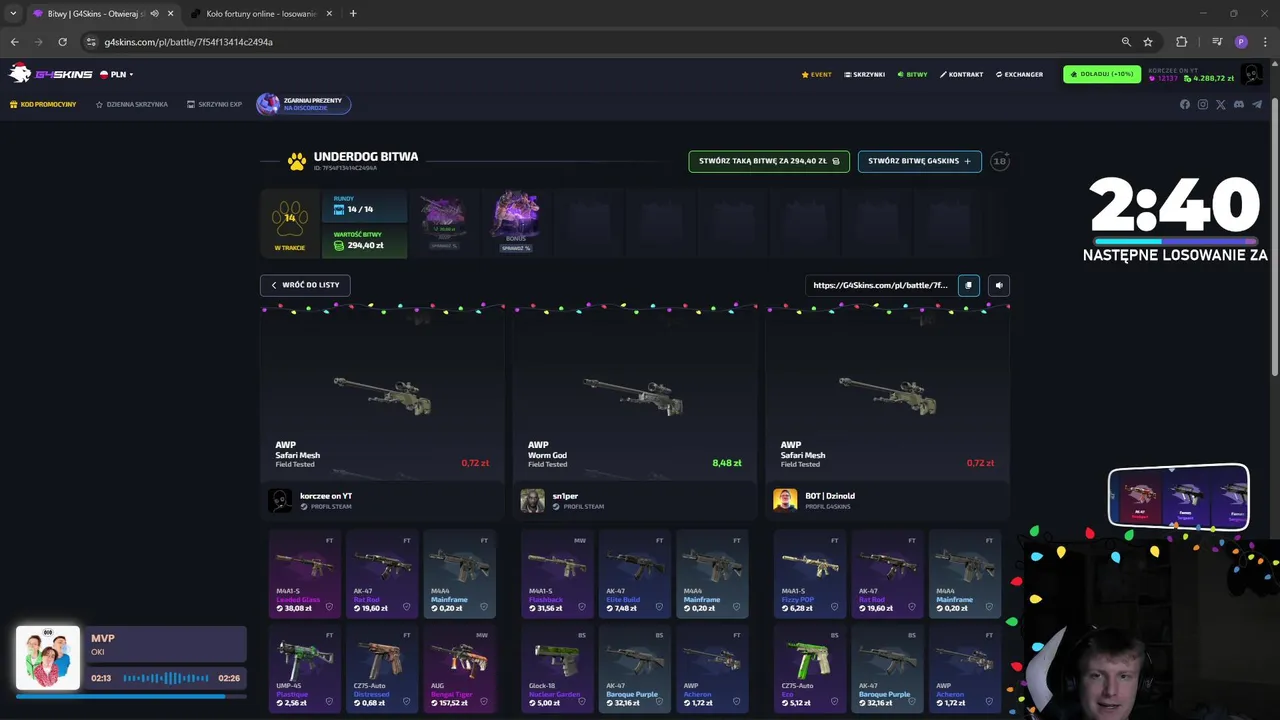Open the Facebook social icon
Screen dimensions: 1280x720
[1185, 104]
